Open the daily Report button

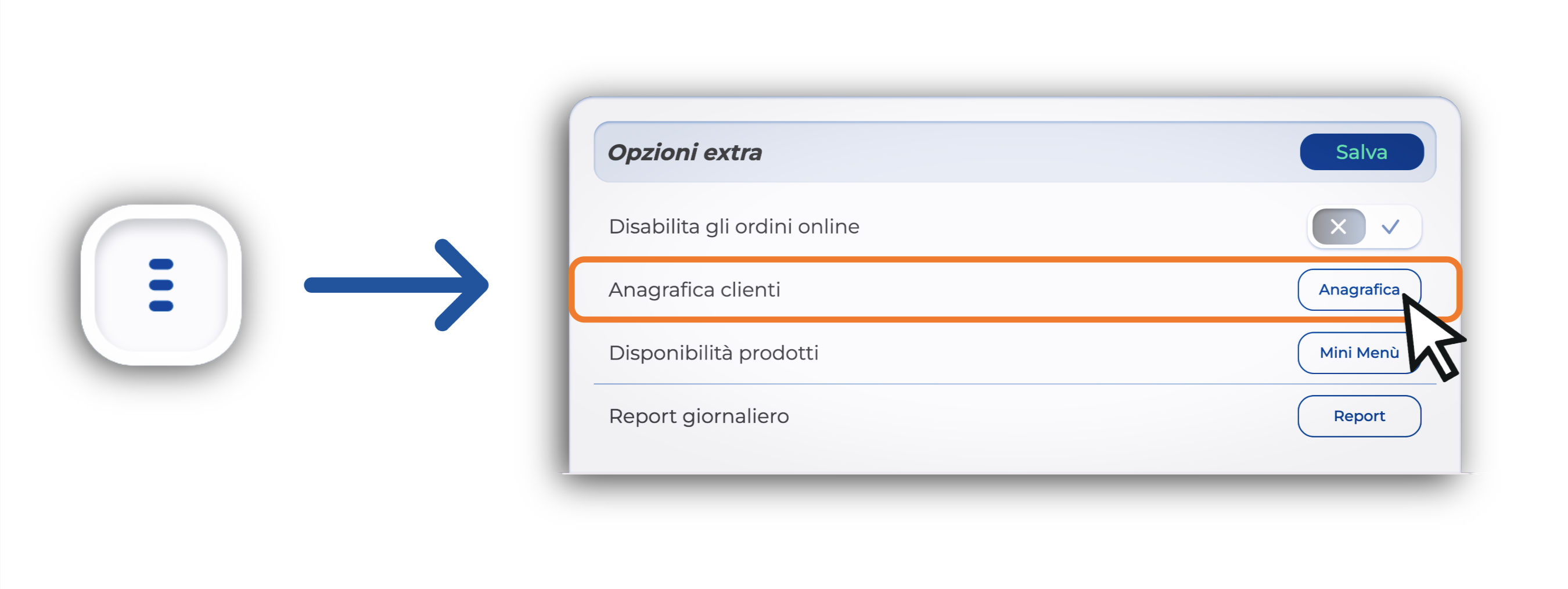click(1358, 416)
